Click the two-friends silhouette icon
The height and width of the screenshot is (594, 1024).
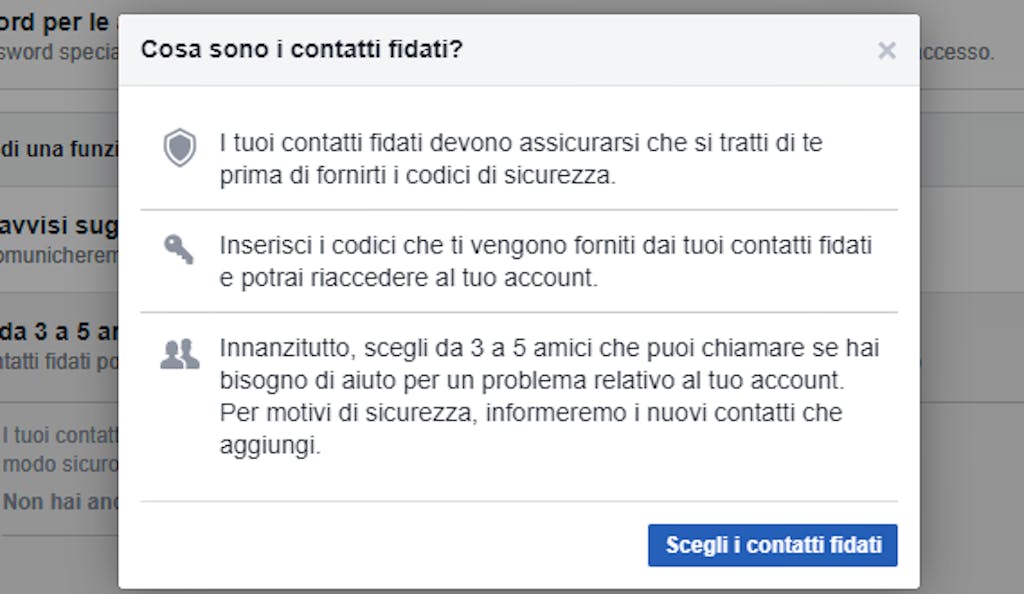[180, 354]
